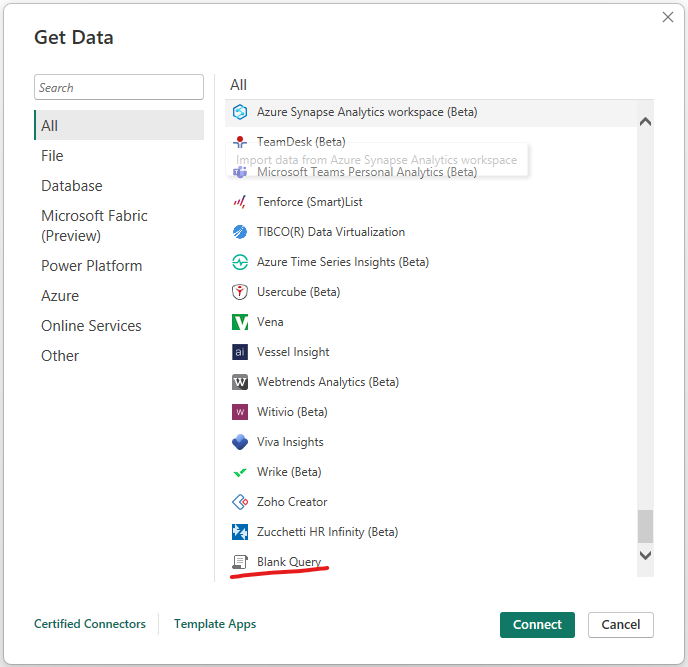This screenshot has height=667, width=688.
Task: Click the Blank Query scroll icon
Action: tap(240, 562)
